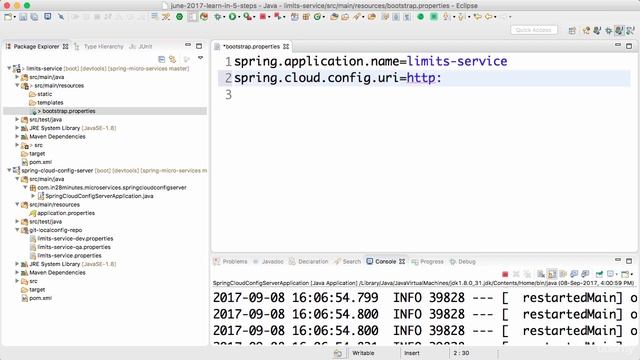Click the Save All toolbar icon
This screenshot has height=360, width=640.
pos(34,17)
